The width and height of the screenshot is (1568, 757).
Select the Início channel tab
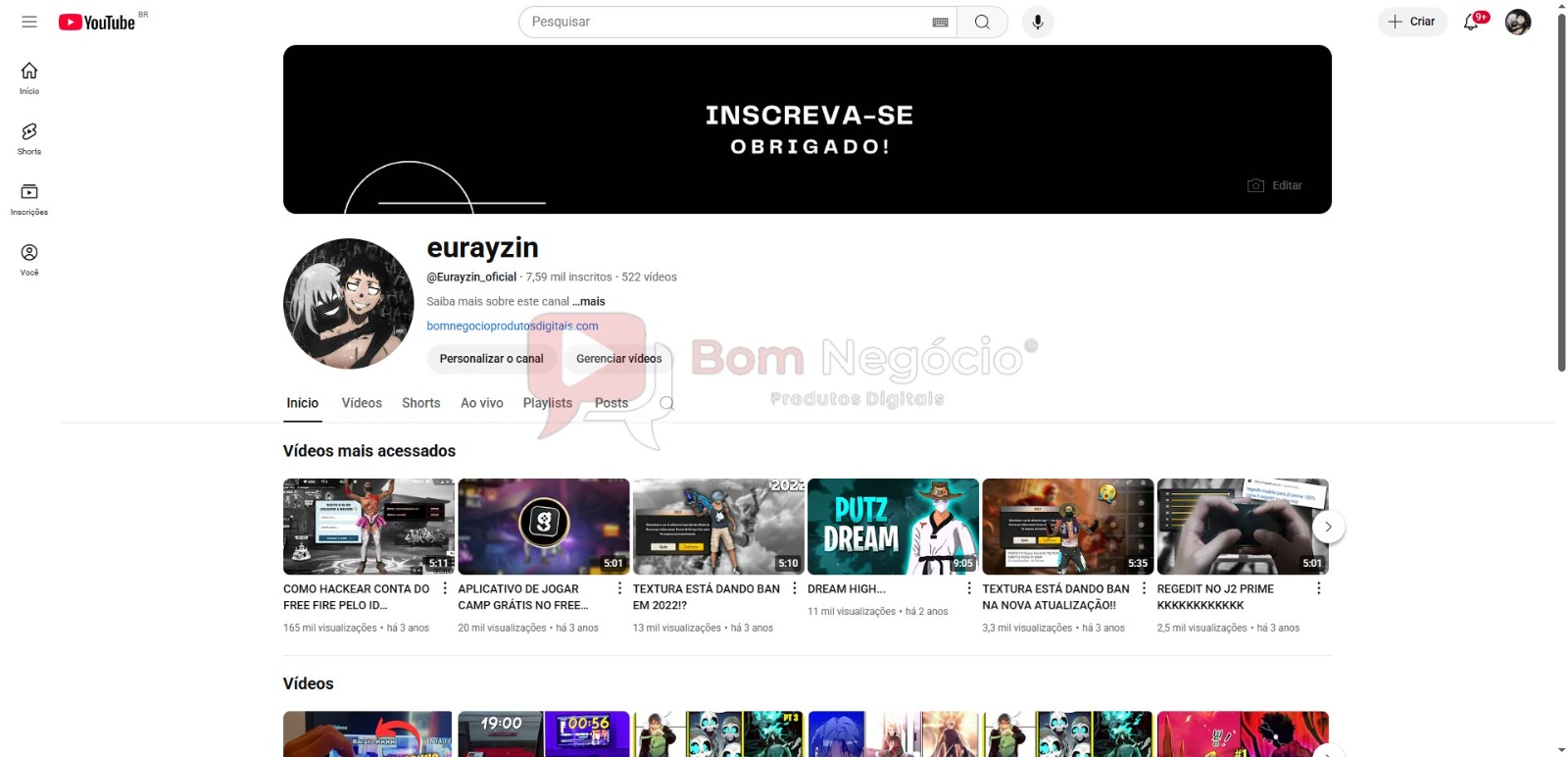(x=303, y=403)
